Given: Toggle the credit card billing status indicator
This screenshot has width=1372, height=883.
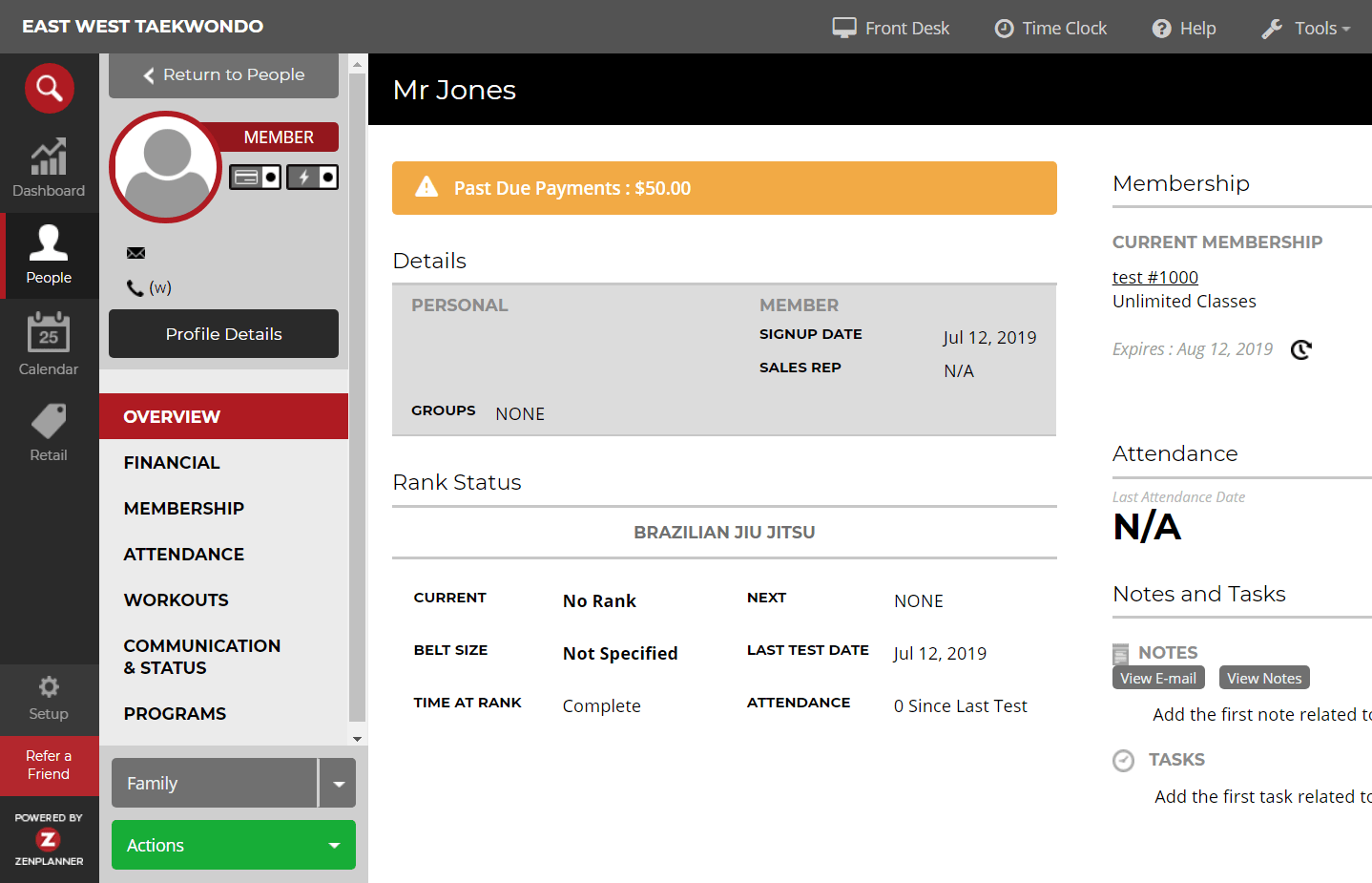Looking at the screenshot, I should click(255, 177).
